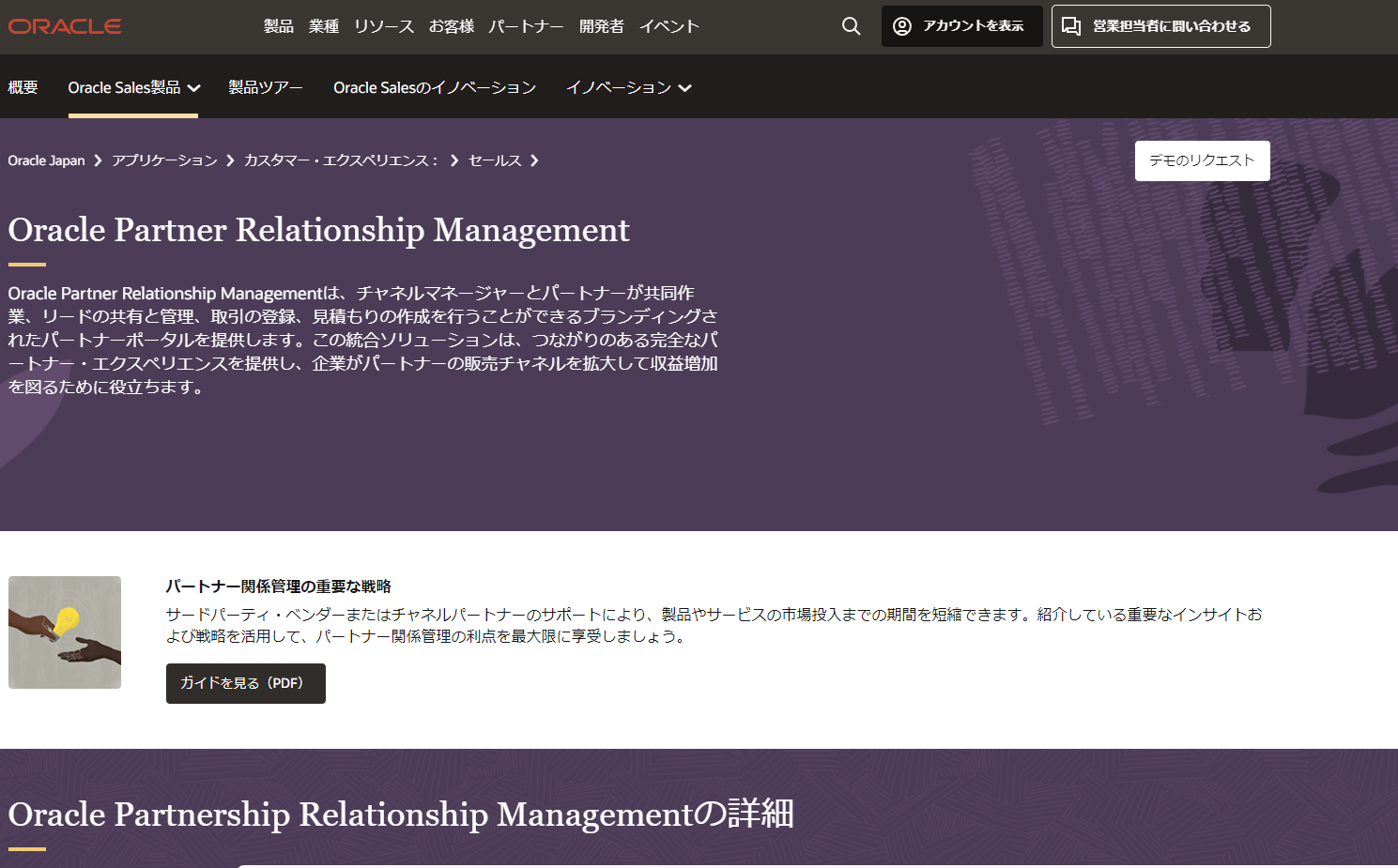Click chevron after アプリケーション breadcrumb
This screenshot has width=1398, height=868.
click(x=230, y=160)
